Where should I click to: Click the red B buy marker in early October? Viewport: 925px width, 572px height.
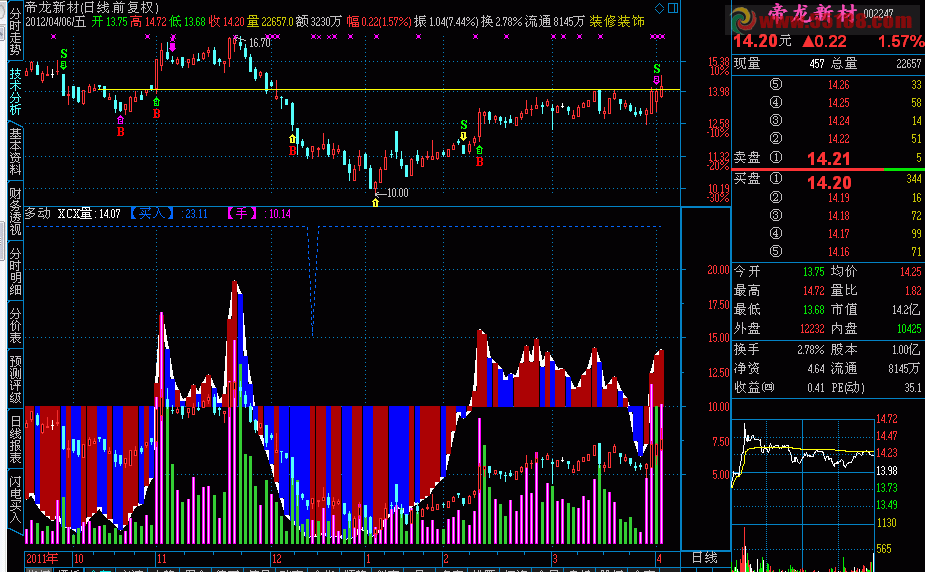coord(120,132)
